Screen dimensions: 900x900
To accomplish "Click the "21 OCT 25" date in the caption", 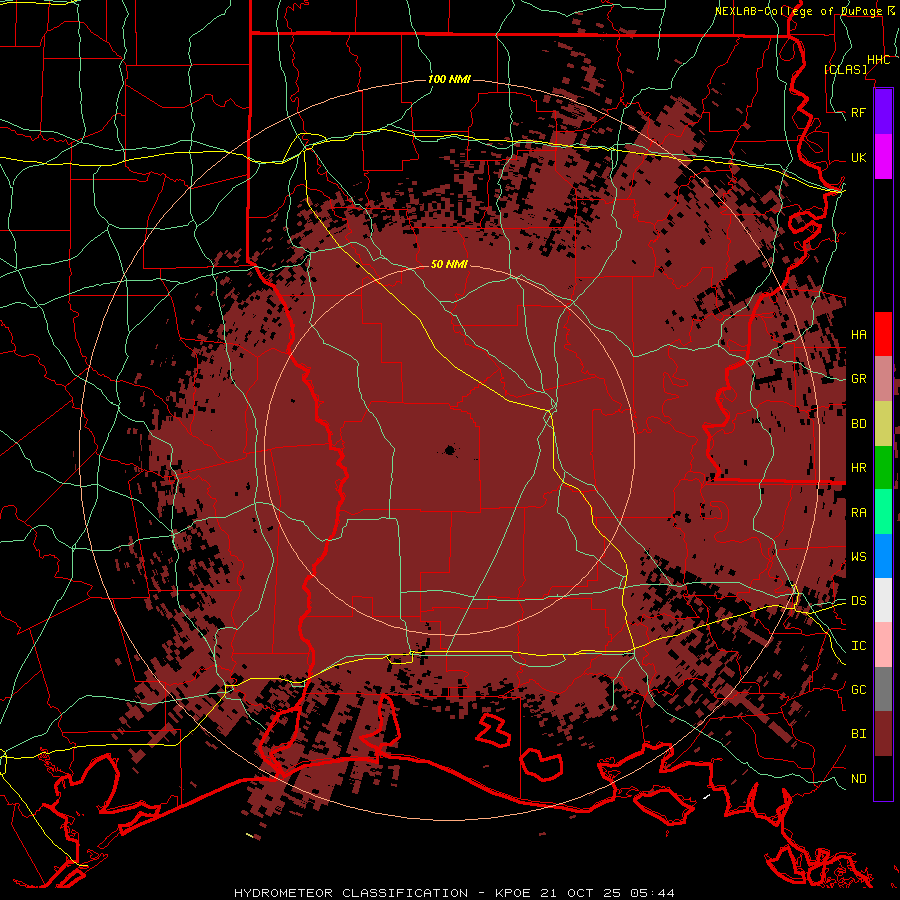I will coord(580,893).
